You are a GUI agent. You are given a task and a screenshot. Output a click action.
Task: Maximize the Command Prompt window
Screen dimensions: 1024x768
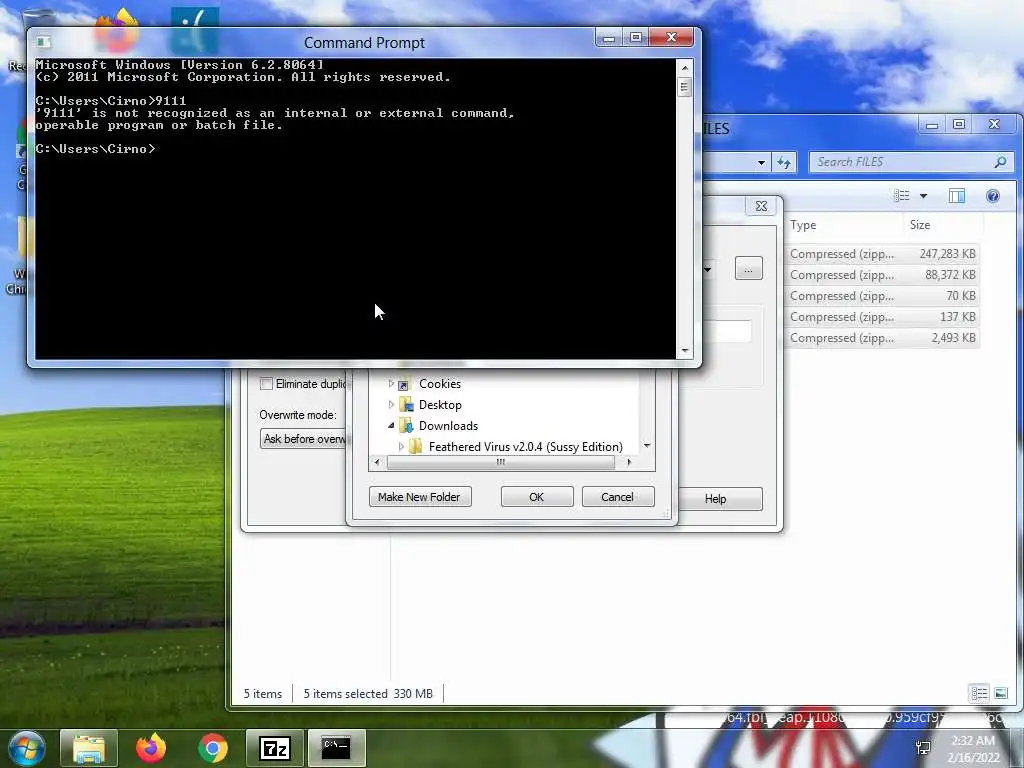point(635,38)
